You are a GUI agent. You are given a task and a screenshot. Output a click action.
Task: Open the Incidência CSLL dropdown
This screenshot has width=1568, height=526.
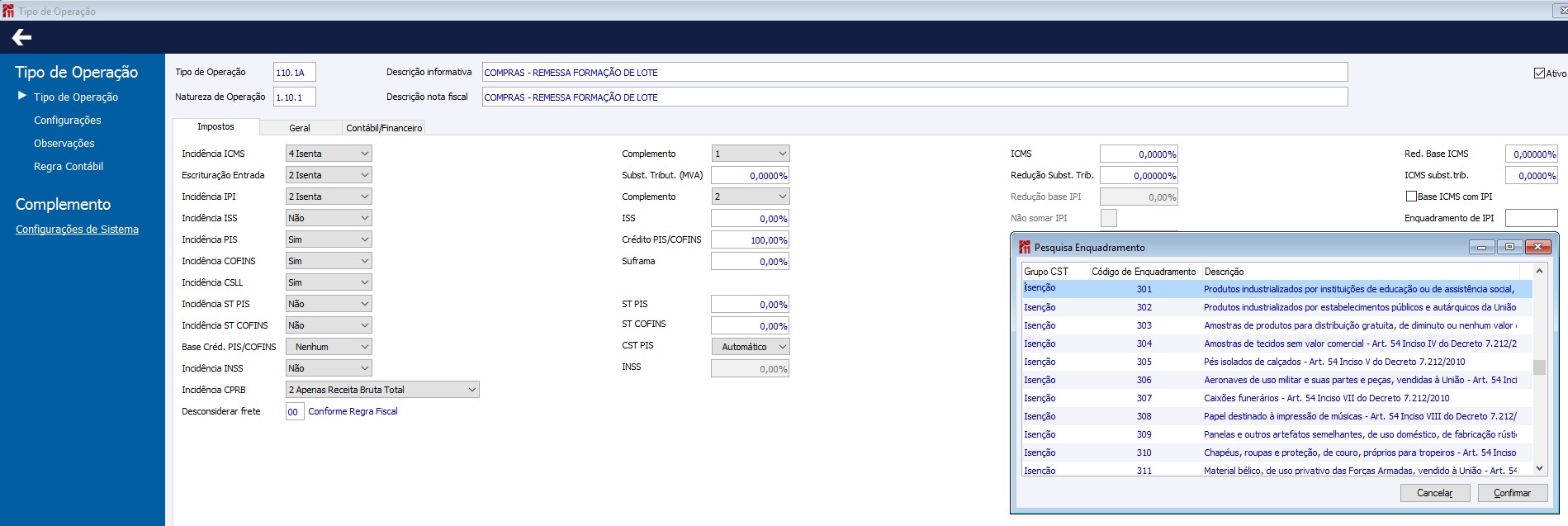[329, 282]
